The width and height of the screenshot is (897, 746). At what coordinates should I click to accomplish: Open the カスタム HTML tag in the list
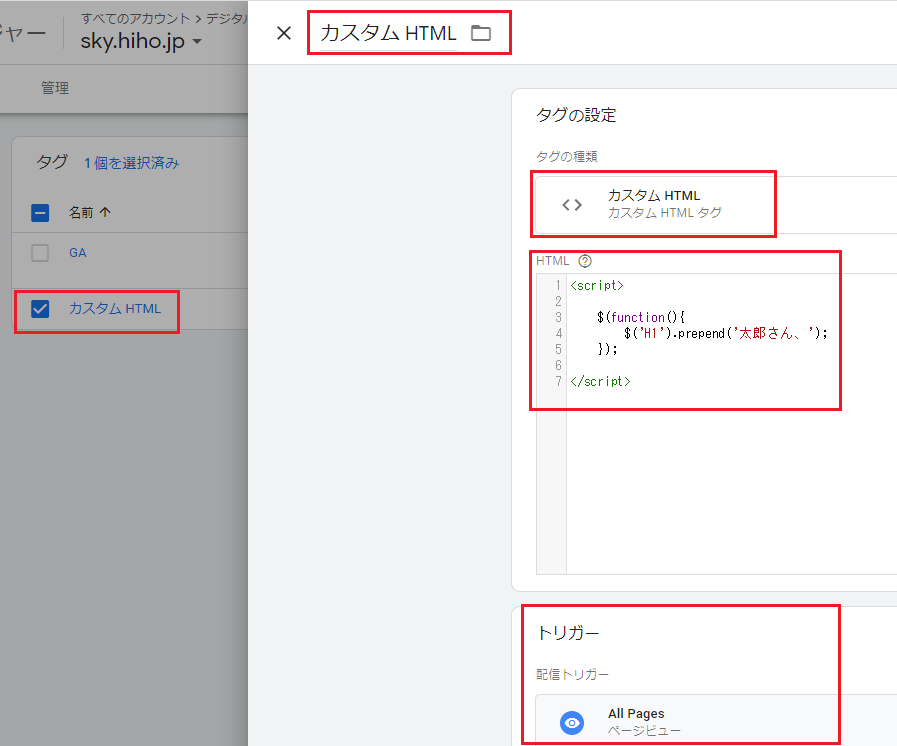pos(114,308)
